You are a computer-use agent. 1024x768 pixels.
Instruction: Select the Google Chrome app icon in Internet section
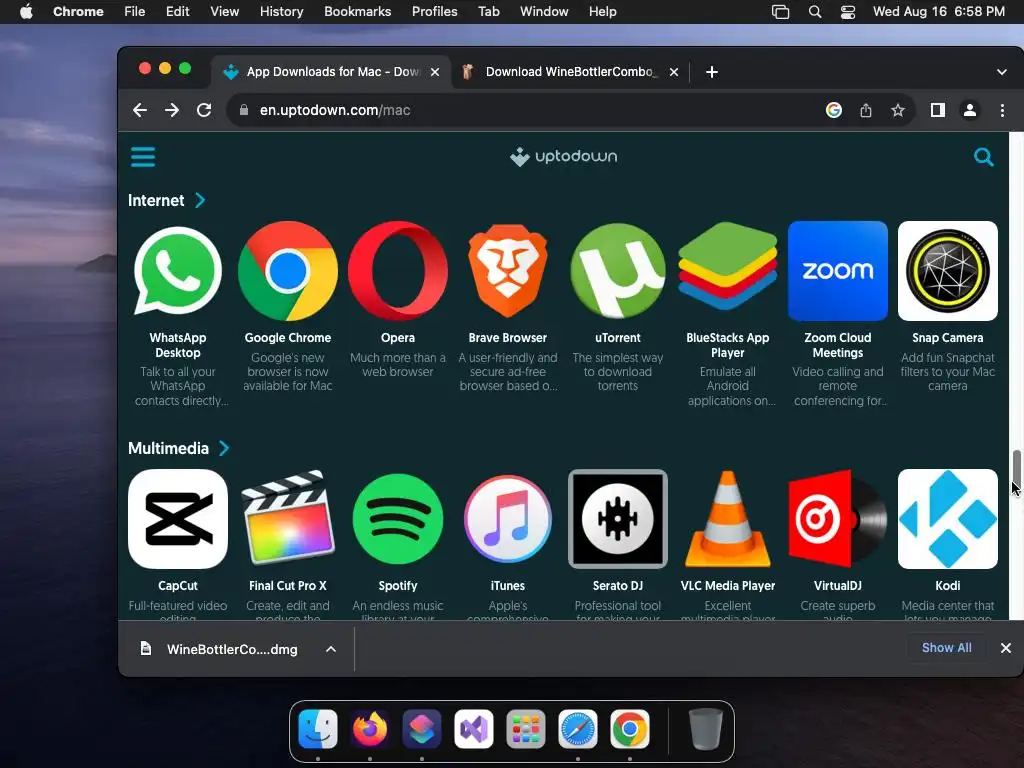tap(288, 271)
